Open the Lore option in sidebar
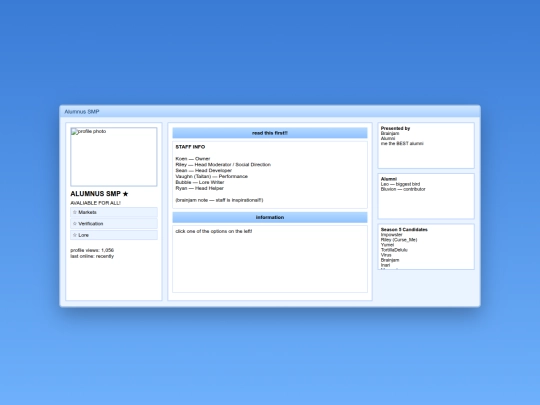The height and width of the screenshot is (405, 540). pos(114,235)
